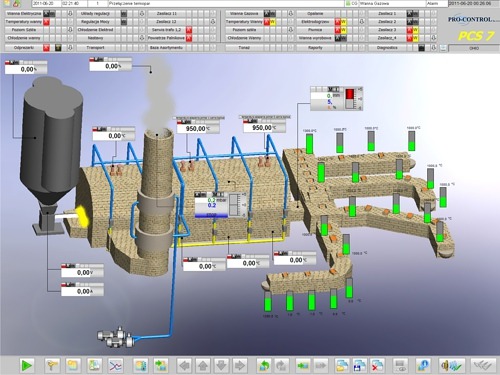This screenshot has height=375, width=500.
Task: Click the yellow W warning indicator beside Zasilacz 3
Action: pos(415,30)
